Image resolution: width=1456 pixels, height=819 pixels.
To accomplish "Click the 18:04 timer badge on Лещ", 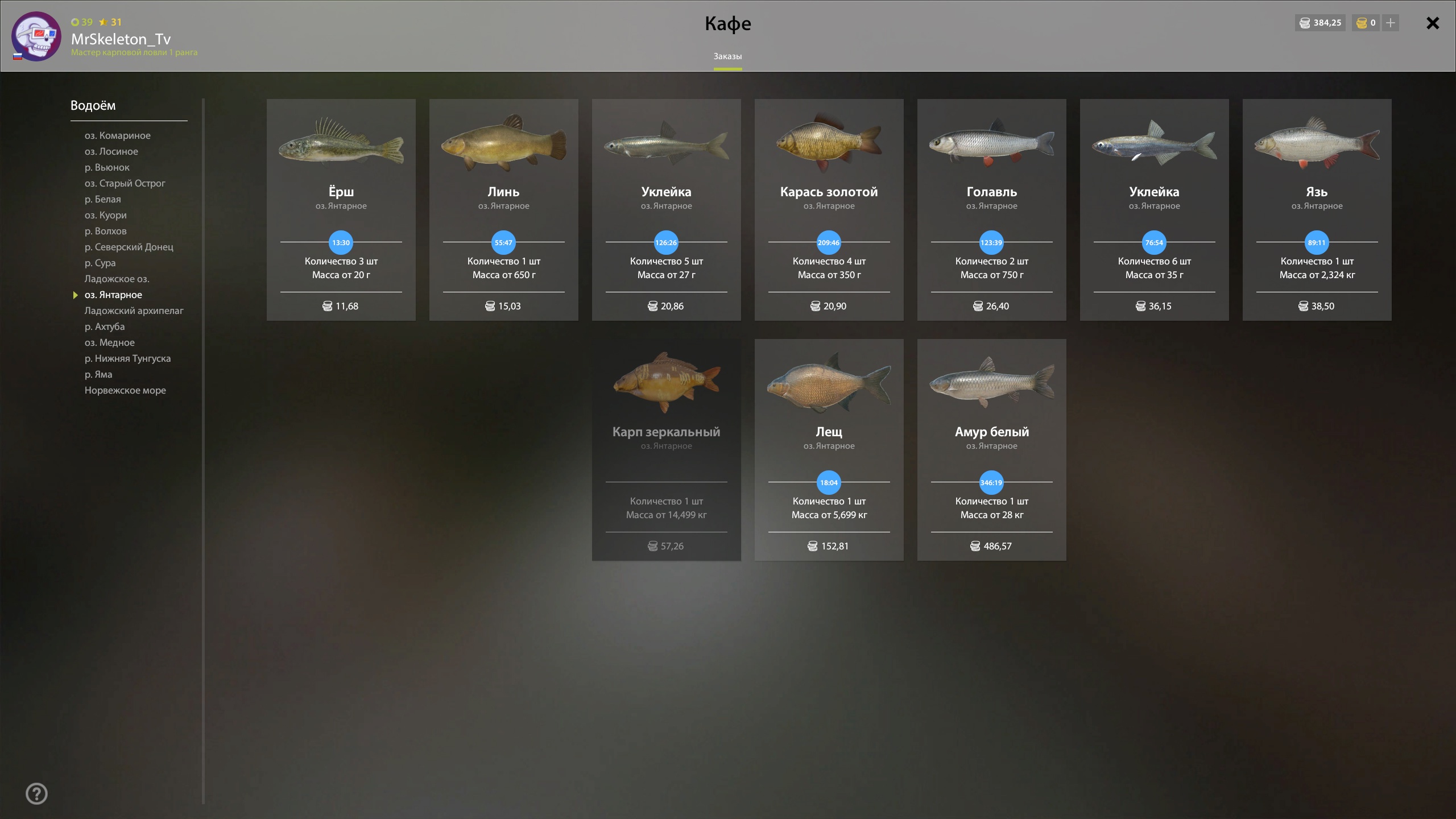I will (x=829, y=482).
